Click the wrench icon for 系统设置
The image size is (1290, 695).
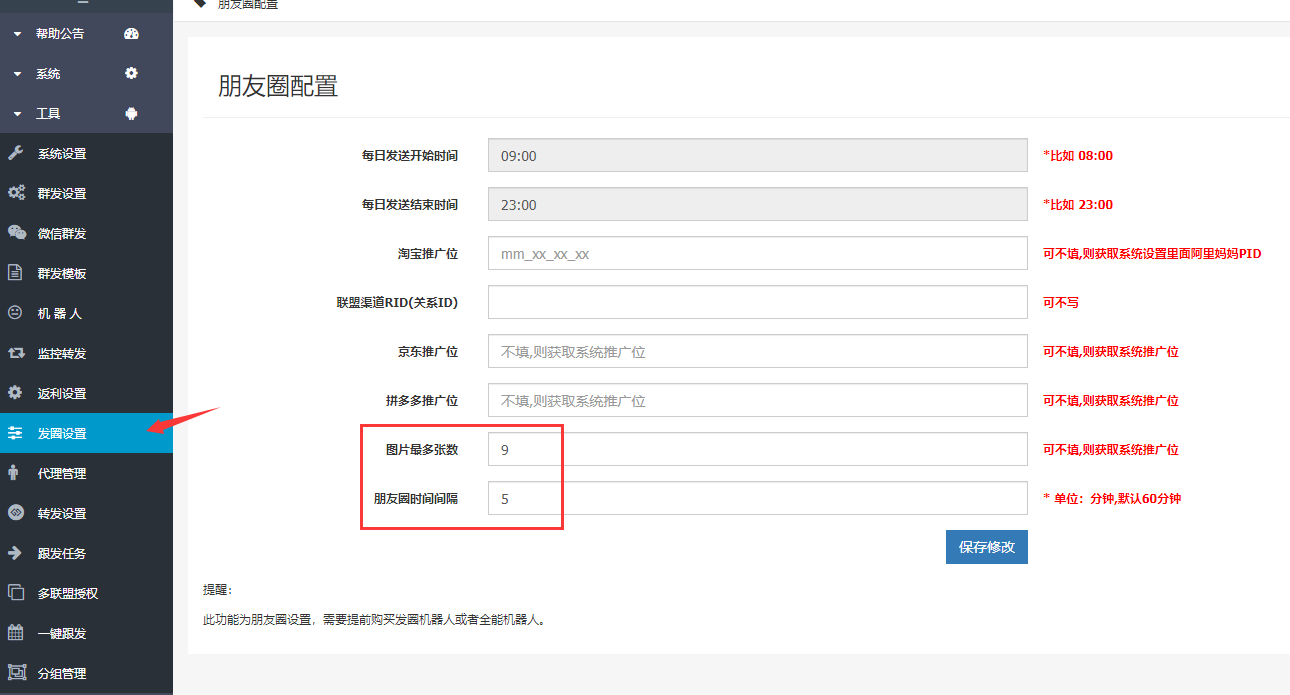(x=15, y=154)
